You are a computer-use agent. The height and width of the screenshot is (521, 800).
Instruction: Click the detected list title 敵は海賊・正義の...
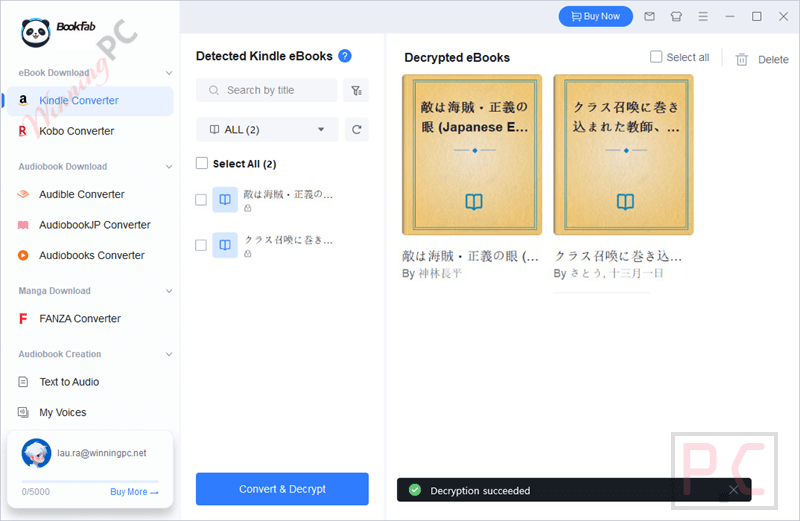(288, 194)
